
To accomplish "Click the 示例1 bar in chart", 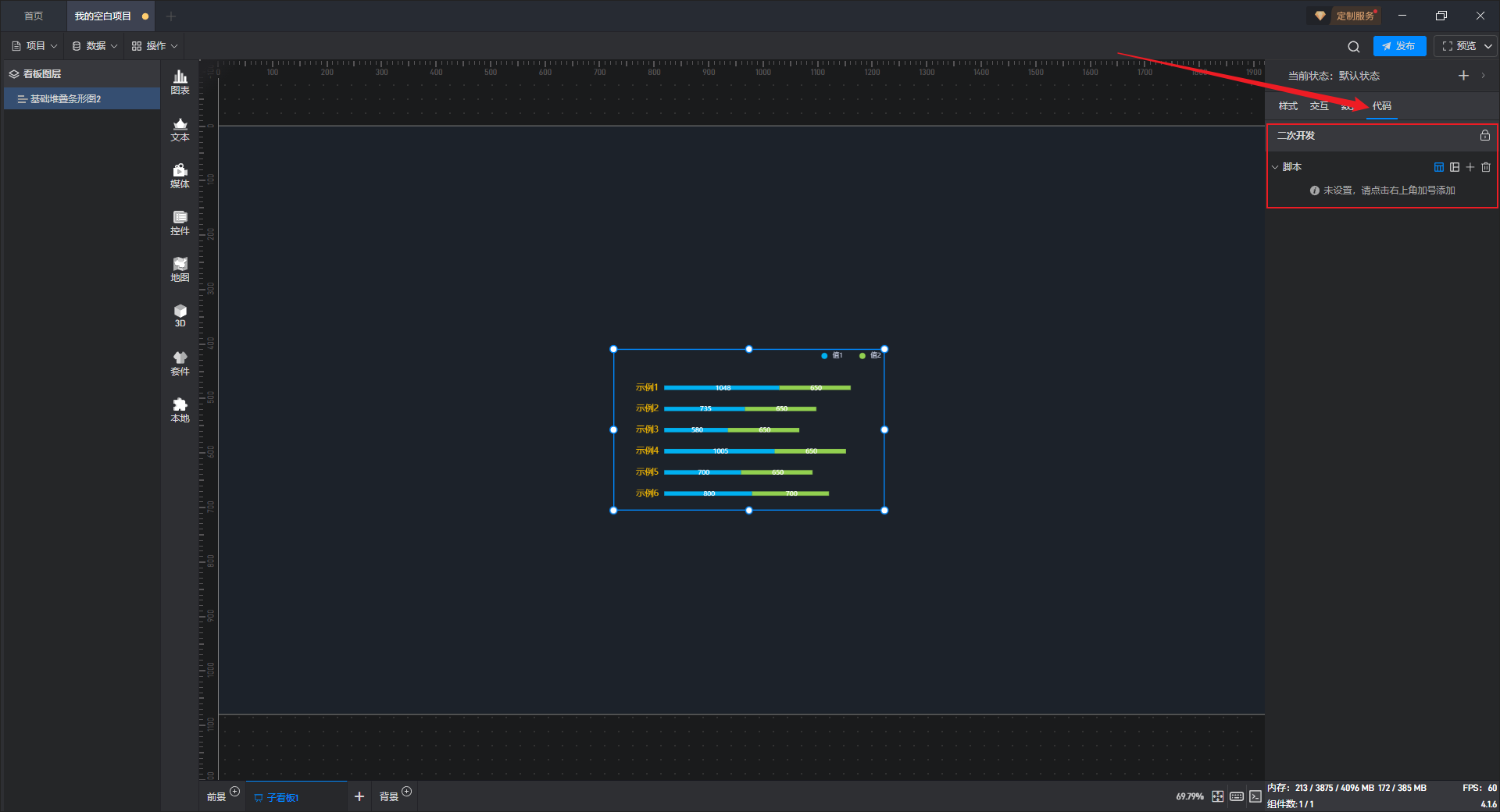I will [757, 387].
